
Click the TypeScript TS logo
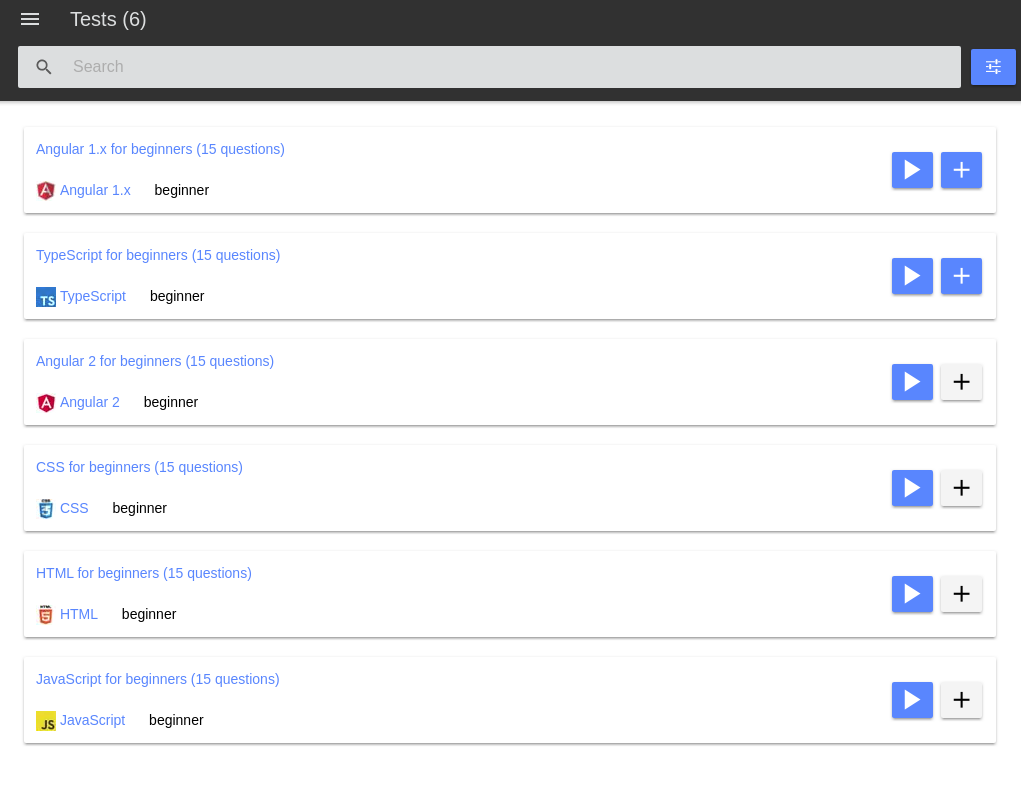[46, 297]
